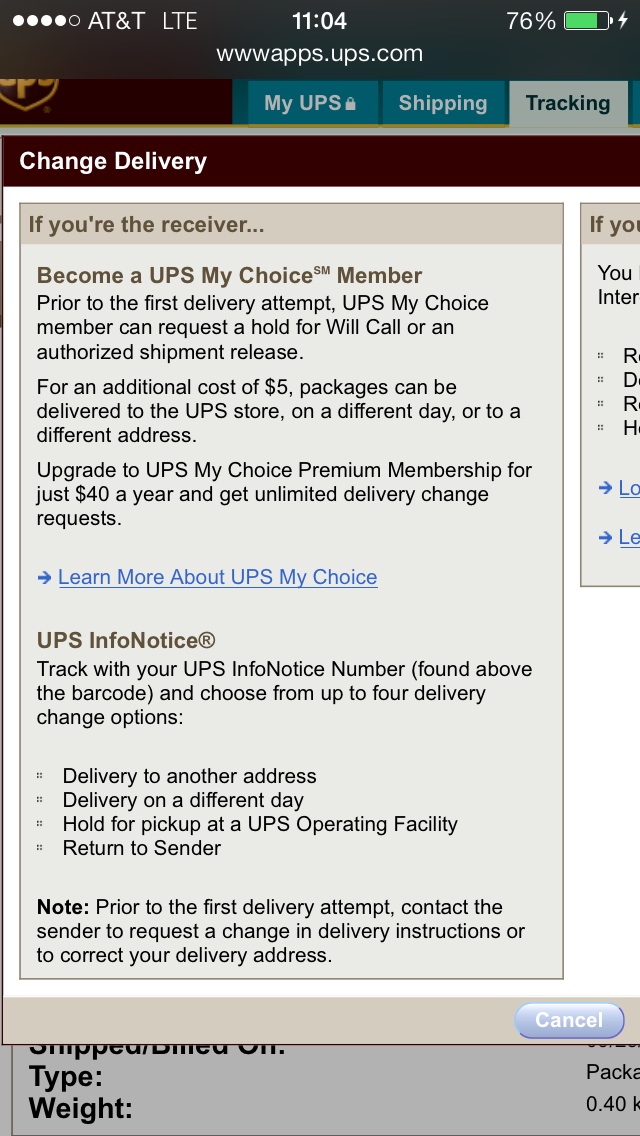
Task: Click the blue arrow before Learn More link
Action: point(44,577)
